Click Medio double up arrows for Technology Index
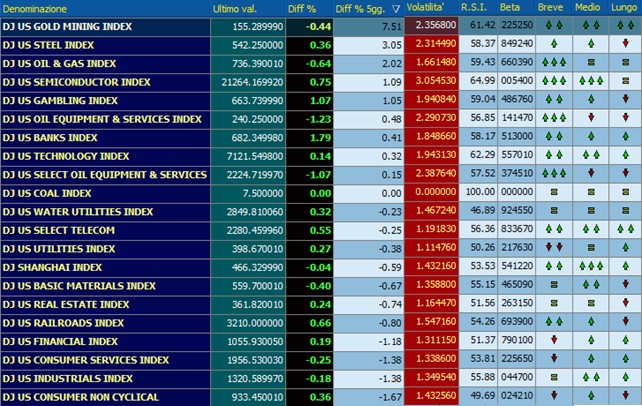The height and width of the screenshot is (406, 642). tap(591, 154)
